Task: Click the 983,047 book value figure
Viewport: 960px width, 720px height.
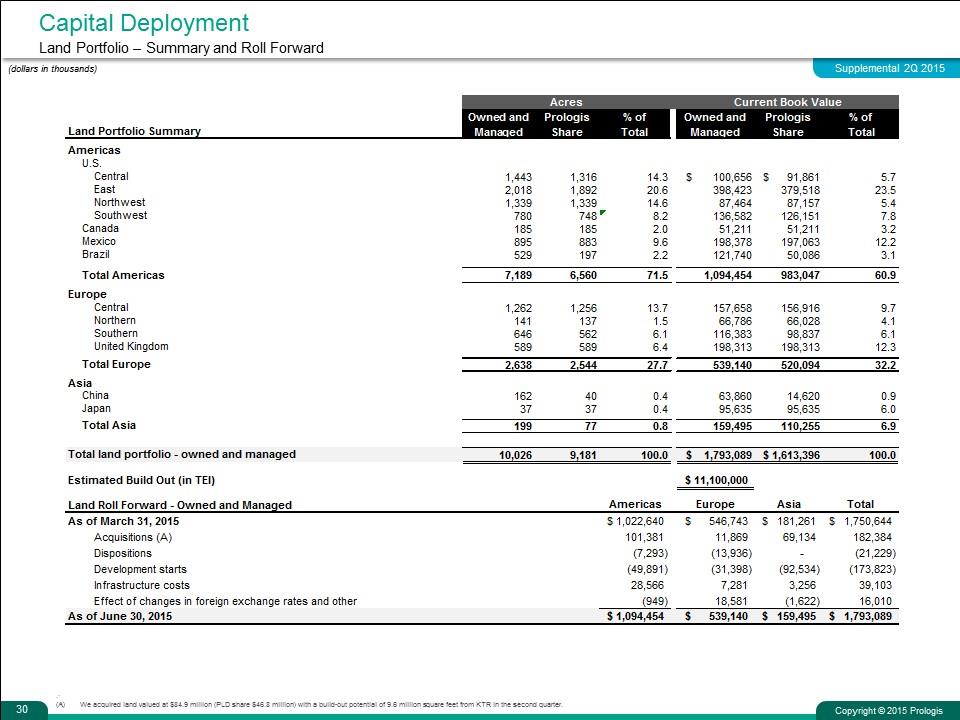Action: [800, 276]
